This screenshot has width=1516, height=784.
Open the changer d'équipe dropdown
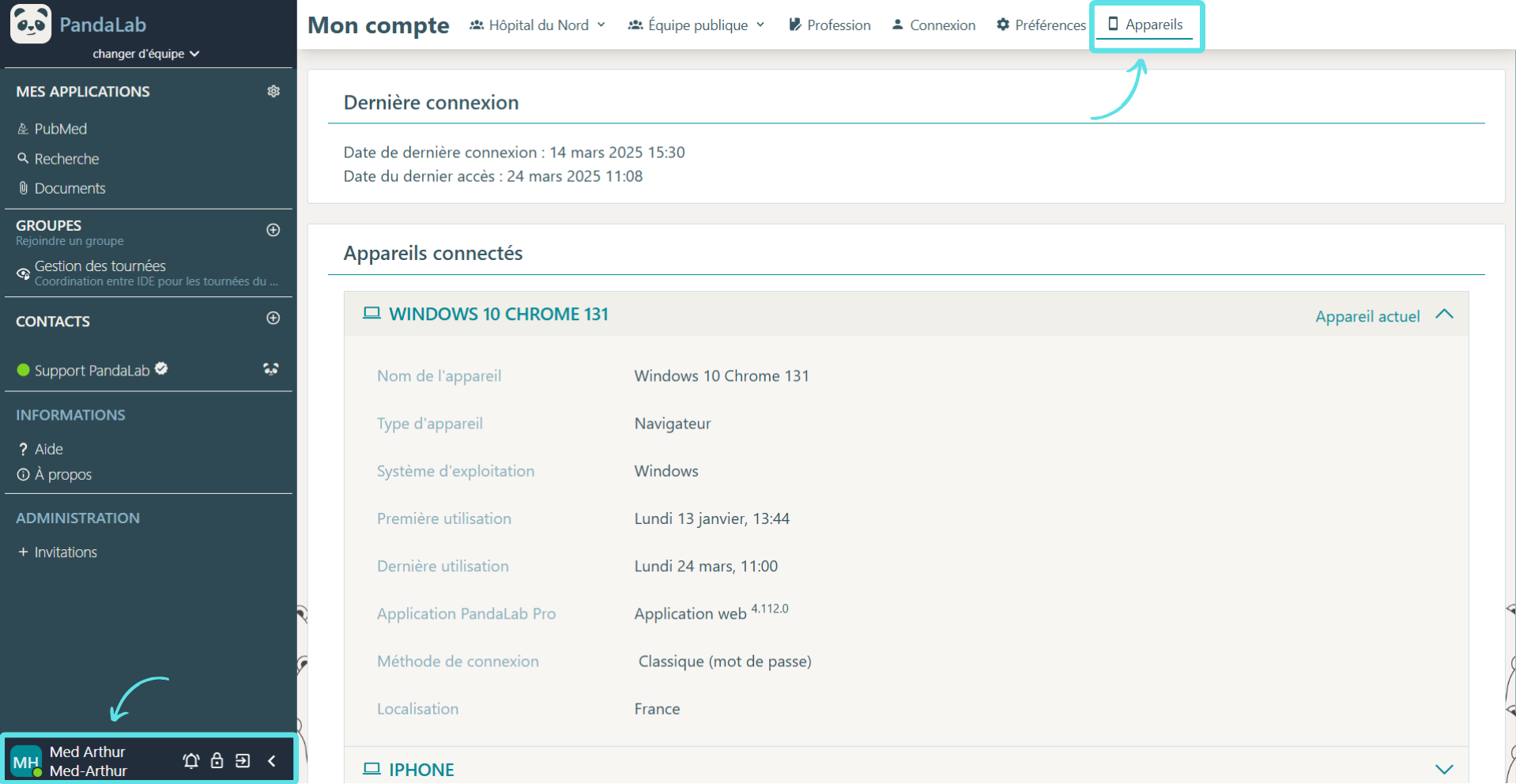tap(145, 54)
